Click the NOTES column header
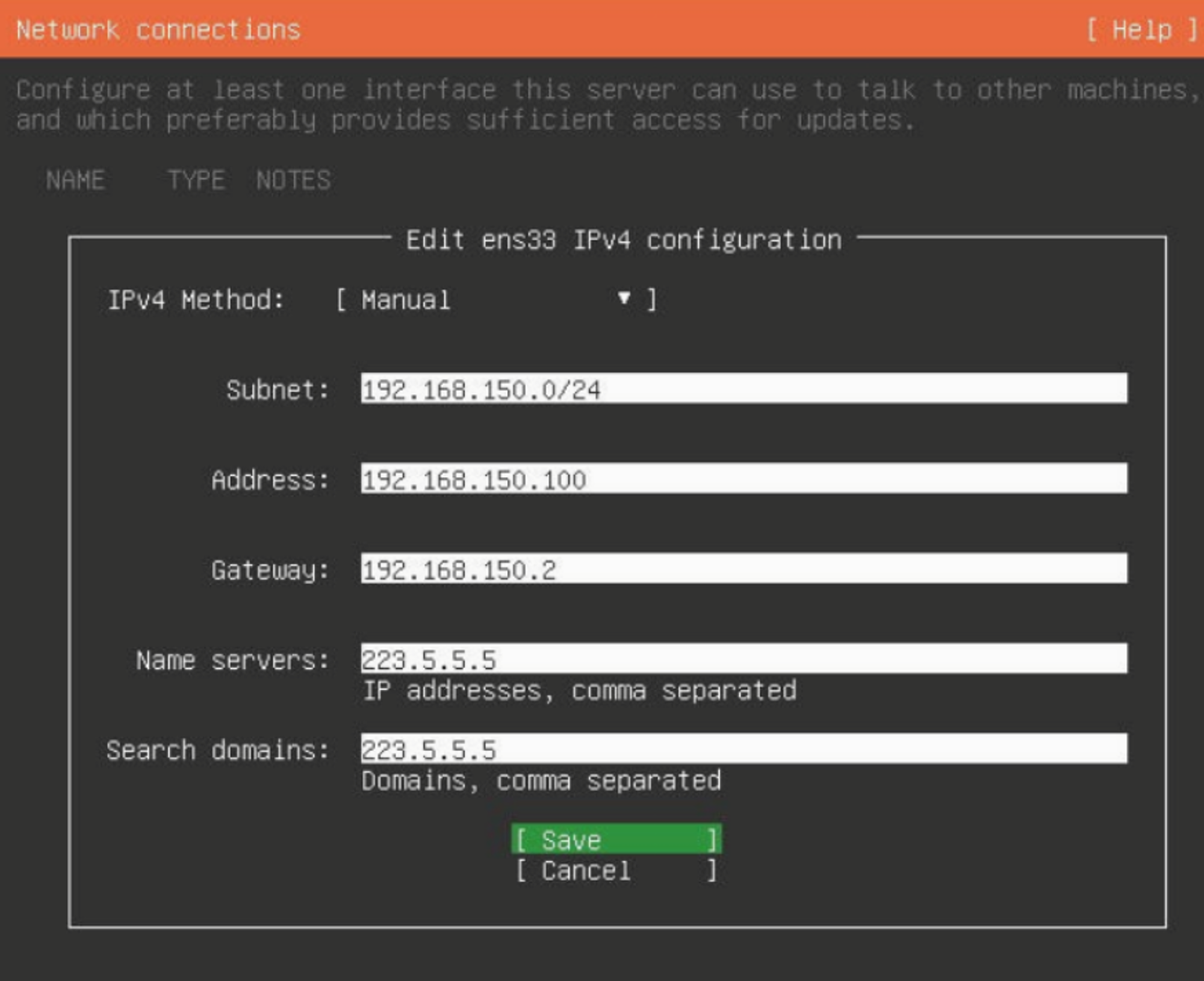The image size is (1204, 981). pyautogui.click(x=293, y=180)
